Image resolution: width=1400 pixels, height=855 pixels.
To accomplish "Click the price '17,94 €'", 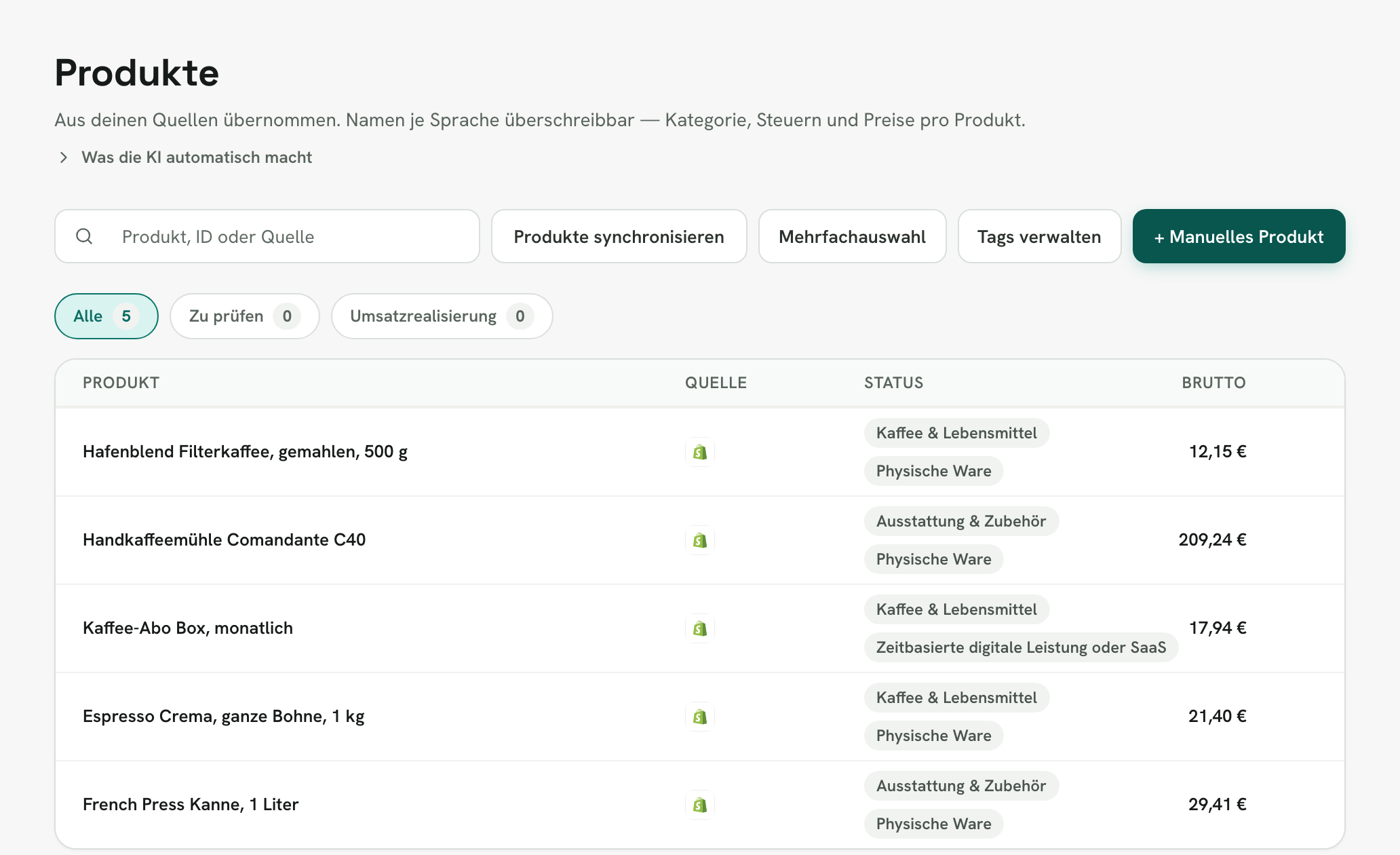I will (1218, 628).
